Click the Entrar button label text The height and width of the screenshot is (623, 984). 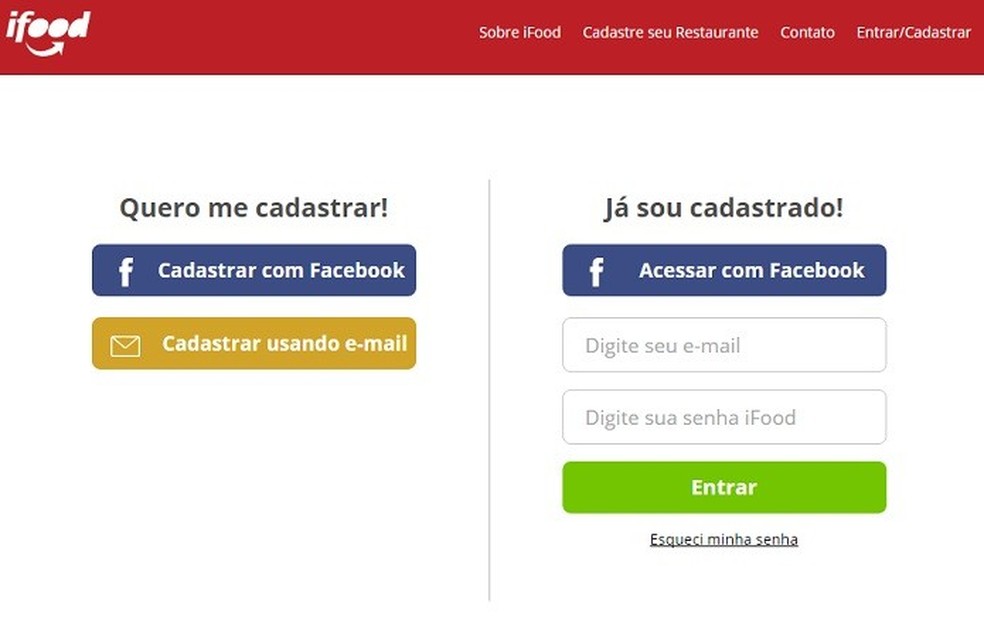click(x=723, y=487)
